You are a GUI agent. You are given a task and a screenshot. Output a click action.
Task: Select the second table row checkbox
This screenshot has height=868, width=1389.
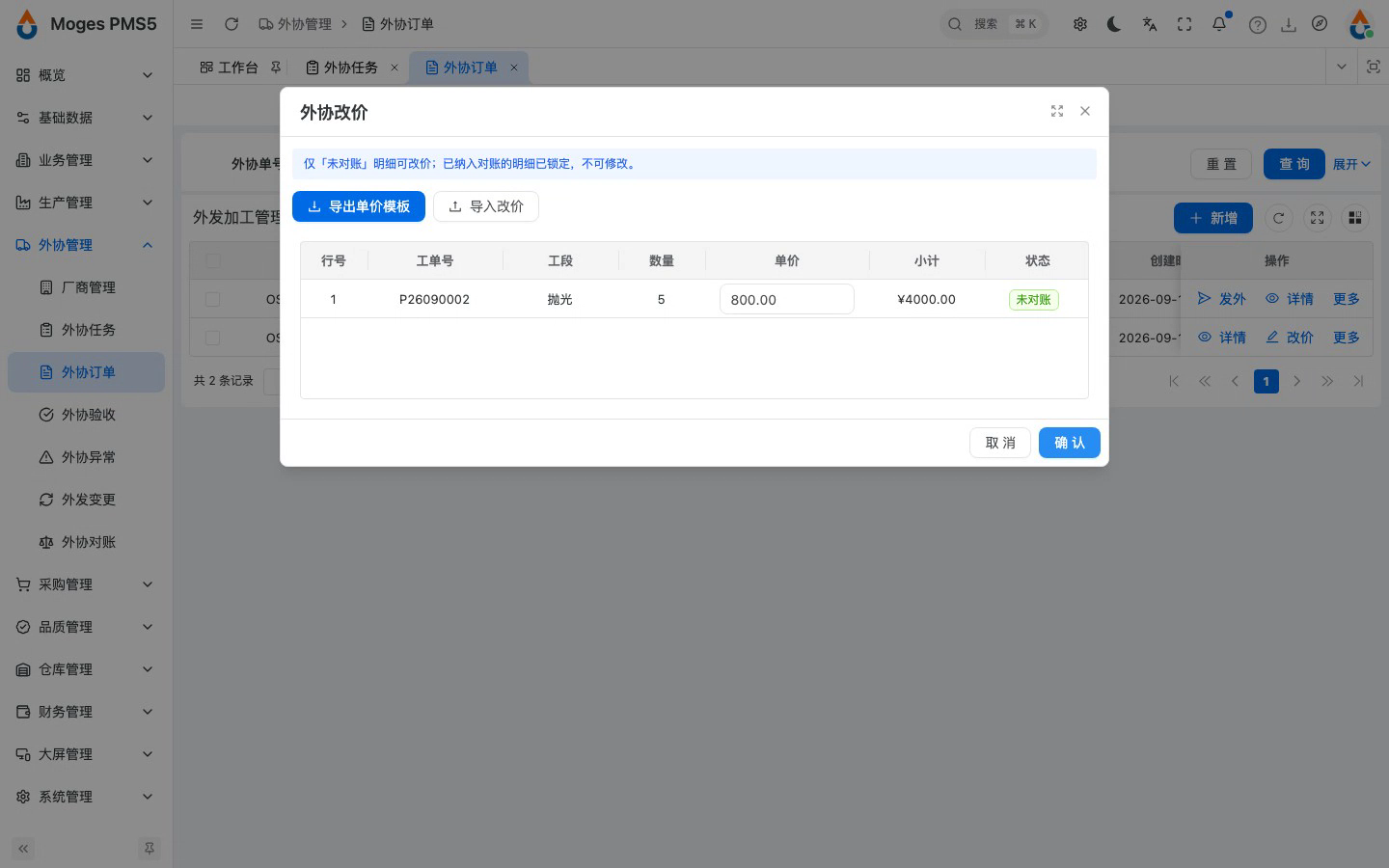[x=213, y=338]
